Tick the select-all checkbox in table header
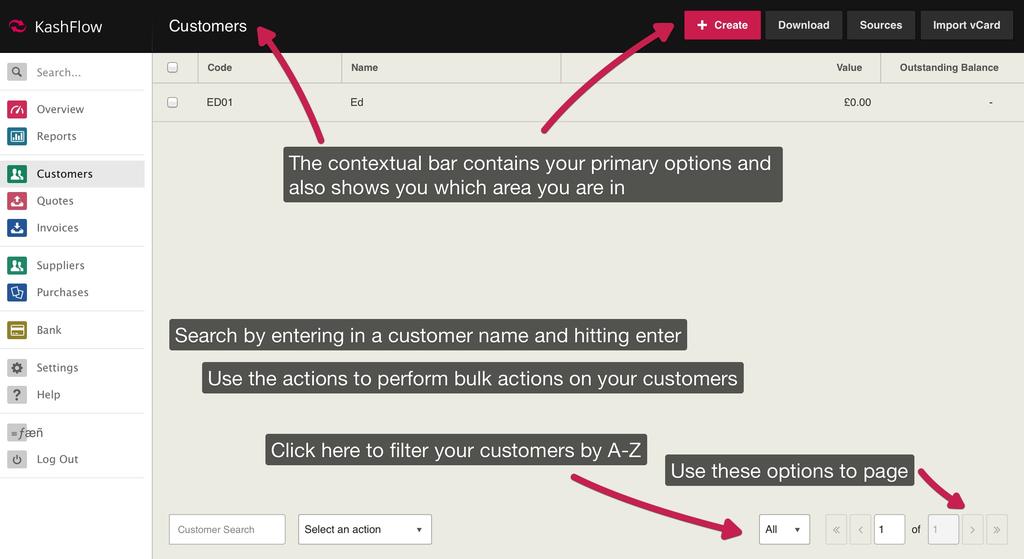The width and height of the screenshot is (1024, 559). click(172, 68)
